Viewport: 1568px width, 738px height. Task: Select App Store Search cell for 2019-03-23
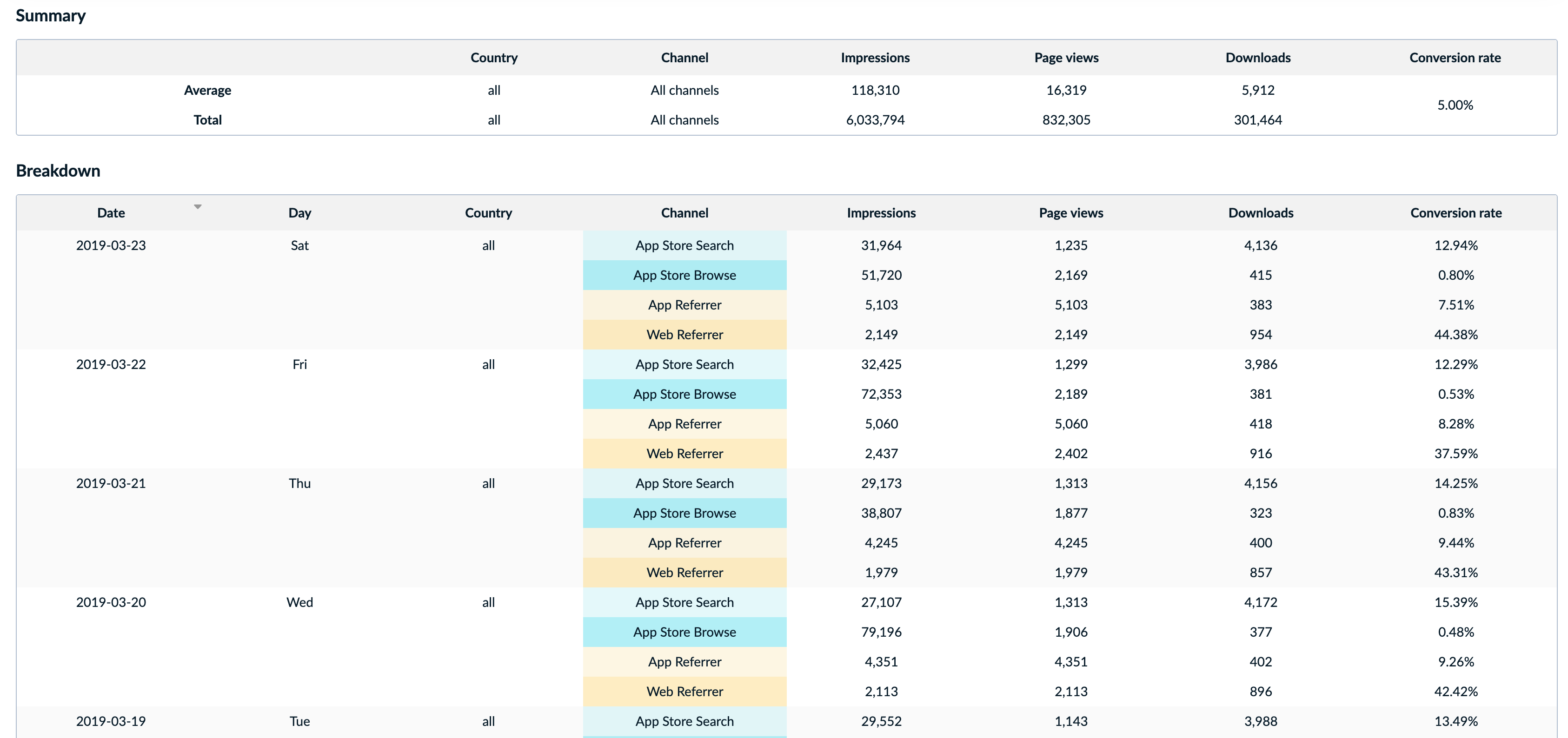coord(684,245)
